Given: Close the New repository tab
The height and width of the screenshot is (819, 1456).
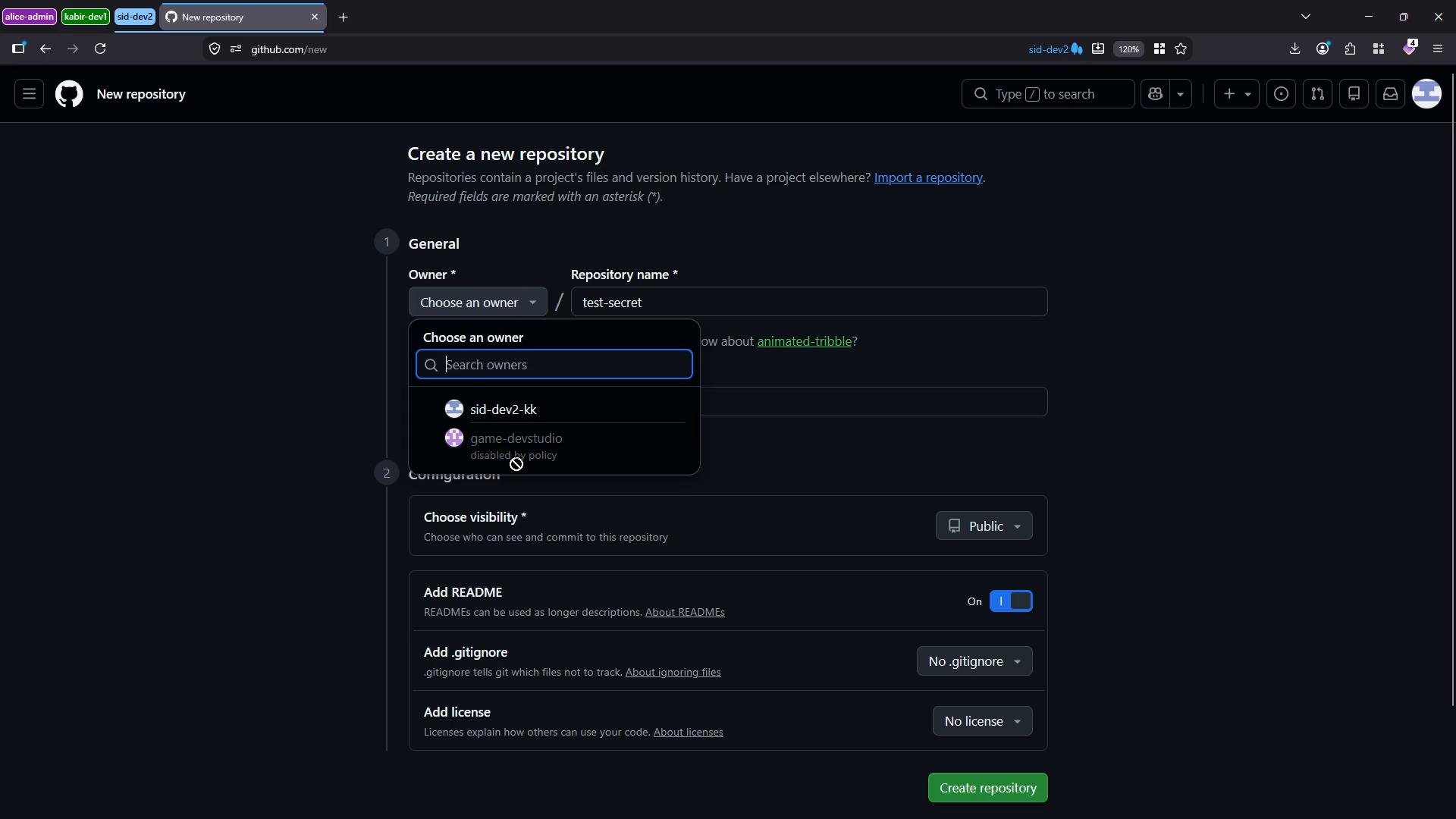Looking at the screenshot, I should coord(315,17).
